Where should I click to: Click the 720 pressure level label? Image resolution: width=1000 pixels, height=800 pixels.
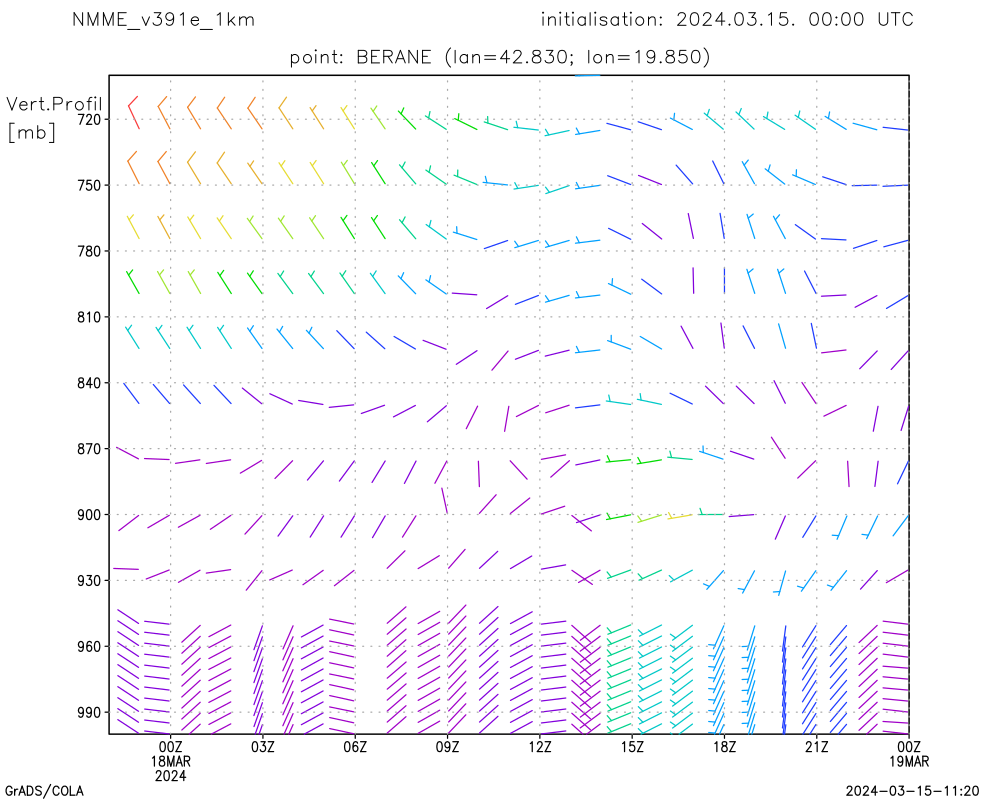(89, 119)
